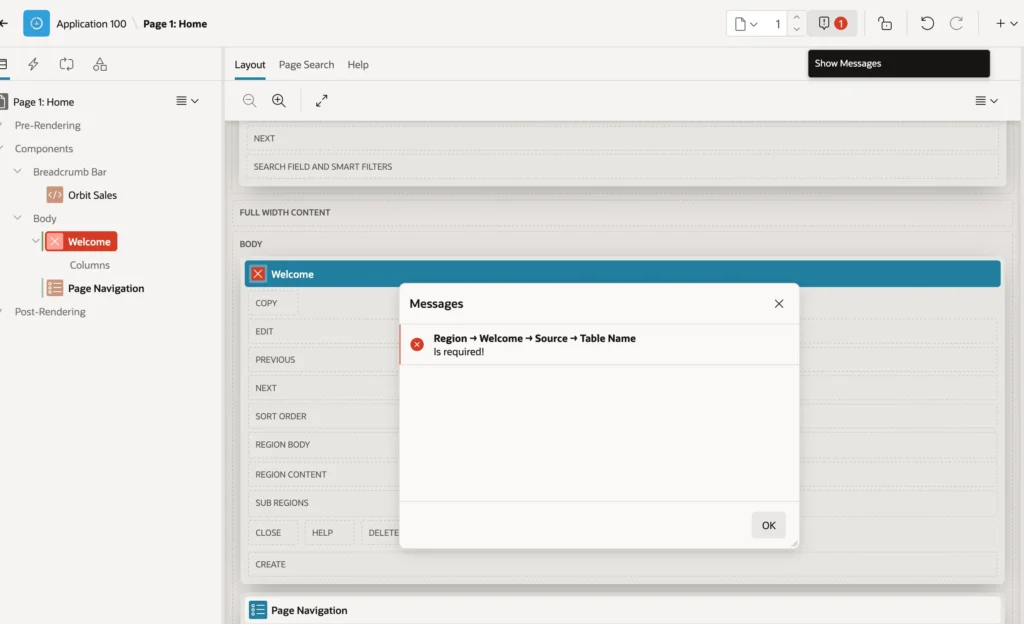1024x624 pixels.
Task: Click OK in the Messages dialog
Action: pyautogui.click(x=769, y=525)
